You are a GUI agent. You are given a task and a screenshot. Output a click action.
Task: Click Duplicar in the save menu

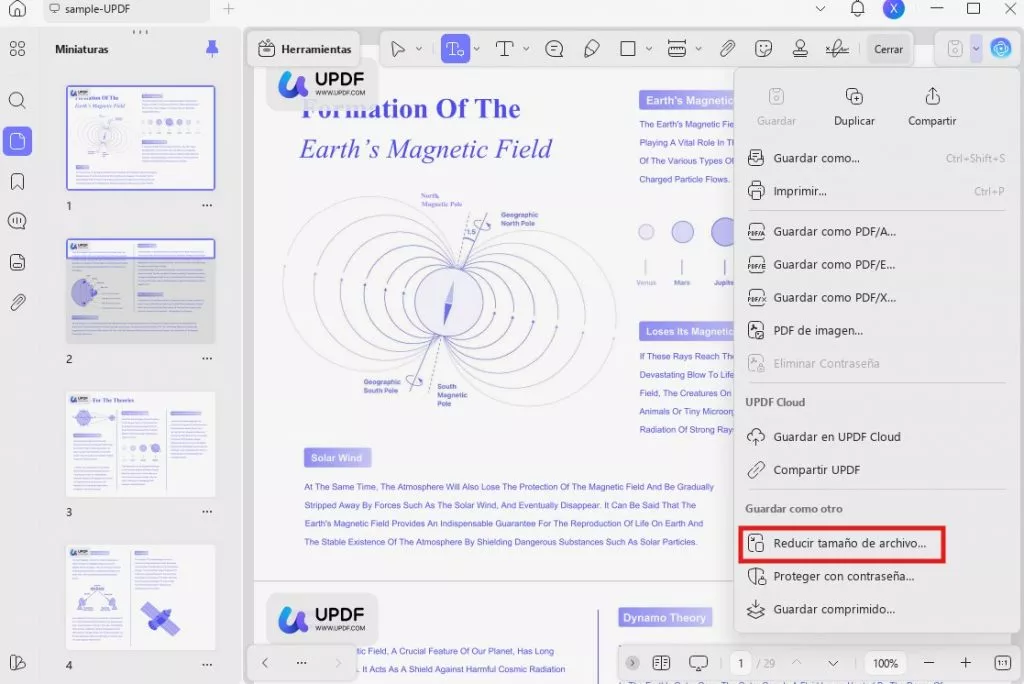pyautogui.click(x=854, y=107)
